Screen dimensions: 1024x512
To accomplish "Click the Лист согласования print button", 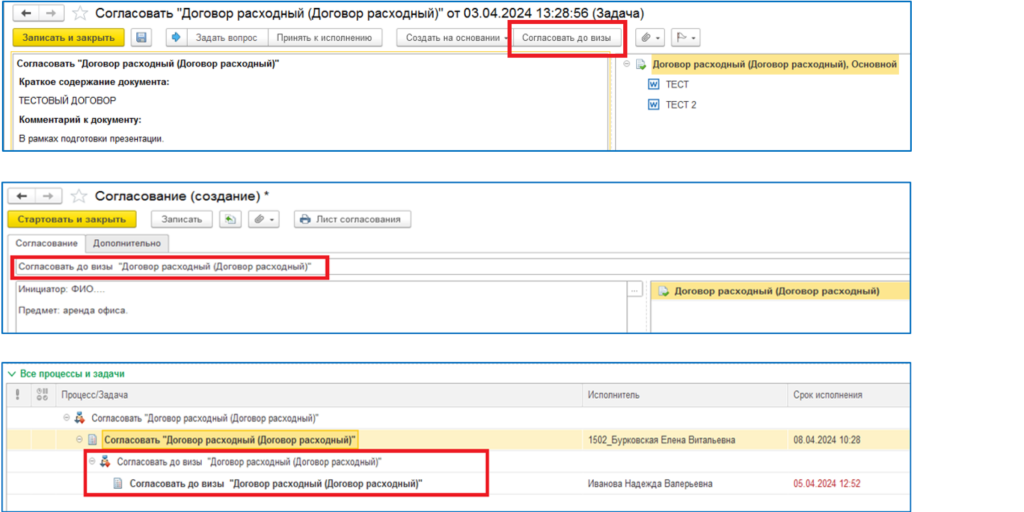I will point(352,219).
